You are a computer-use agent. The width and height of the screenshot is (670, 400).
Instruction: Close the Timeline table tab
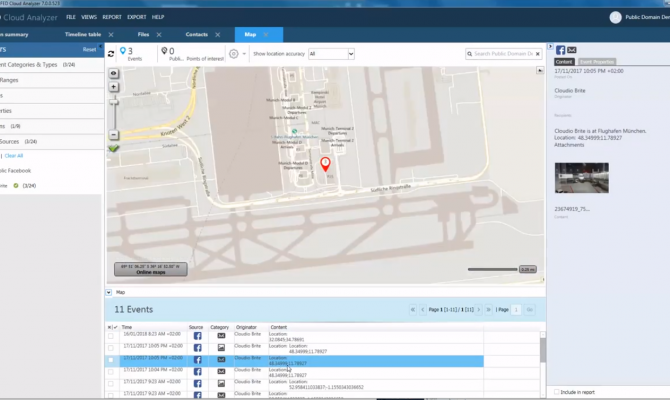pyautogui.click(x=111, y=35)
